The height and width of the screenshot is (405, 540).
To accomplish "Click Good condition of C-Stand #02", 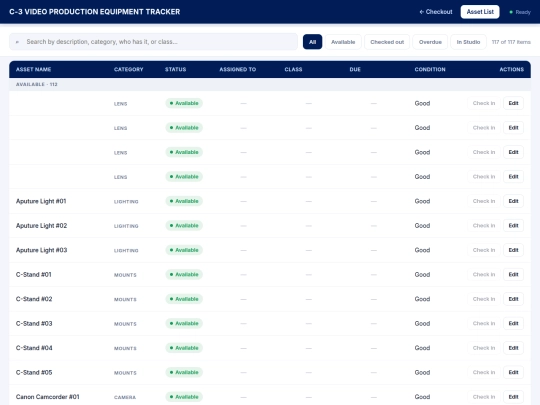I will click(422, 299).
